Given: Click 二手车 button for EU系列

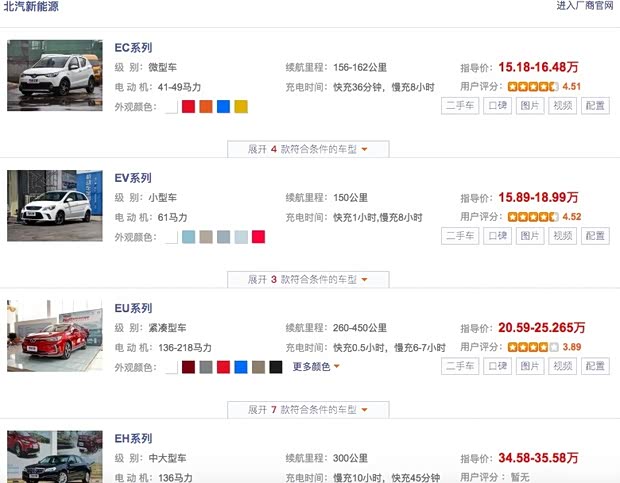Looking at the screenshot, I should click(460, 366).
